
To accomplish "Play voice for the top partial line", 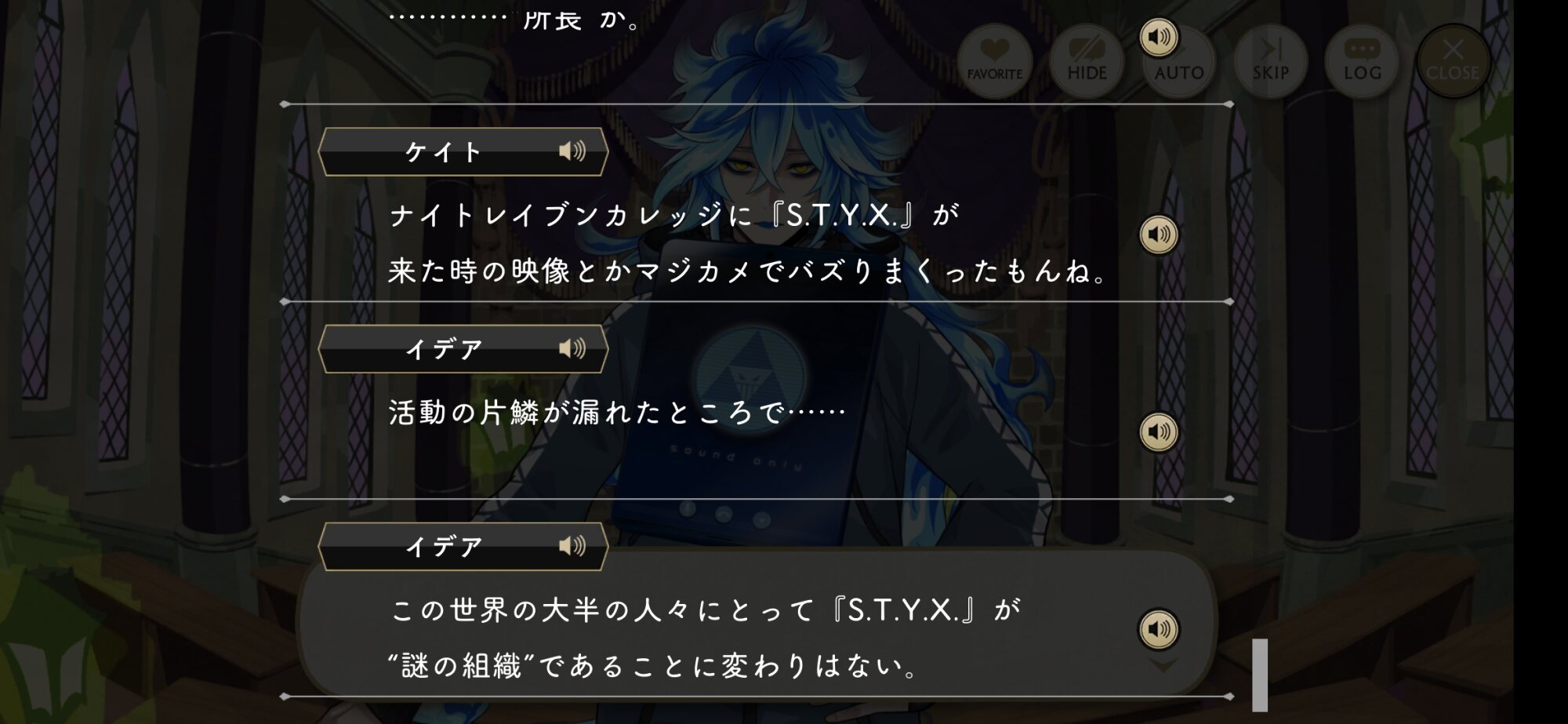I will point(1159,37).
